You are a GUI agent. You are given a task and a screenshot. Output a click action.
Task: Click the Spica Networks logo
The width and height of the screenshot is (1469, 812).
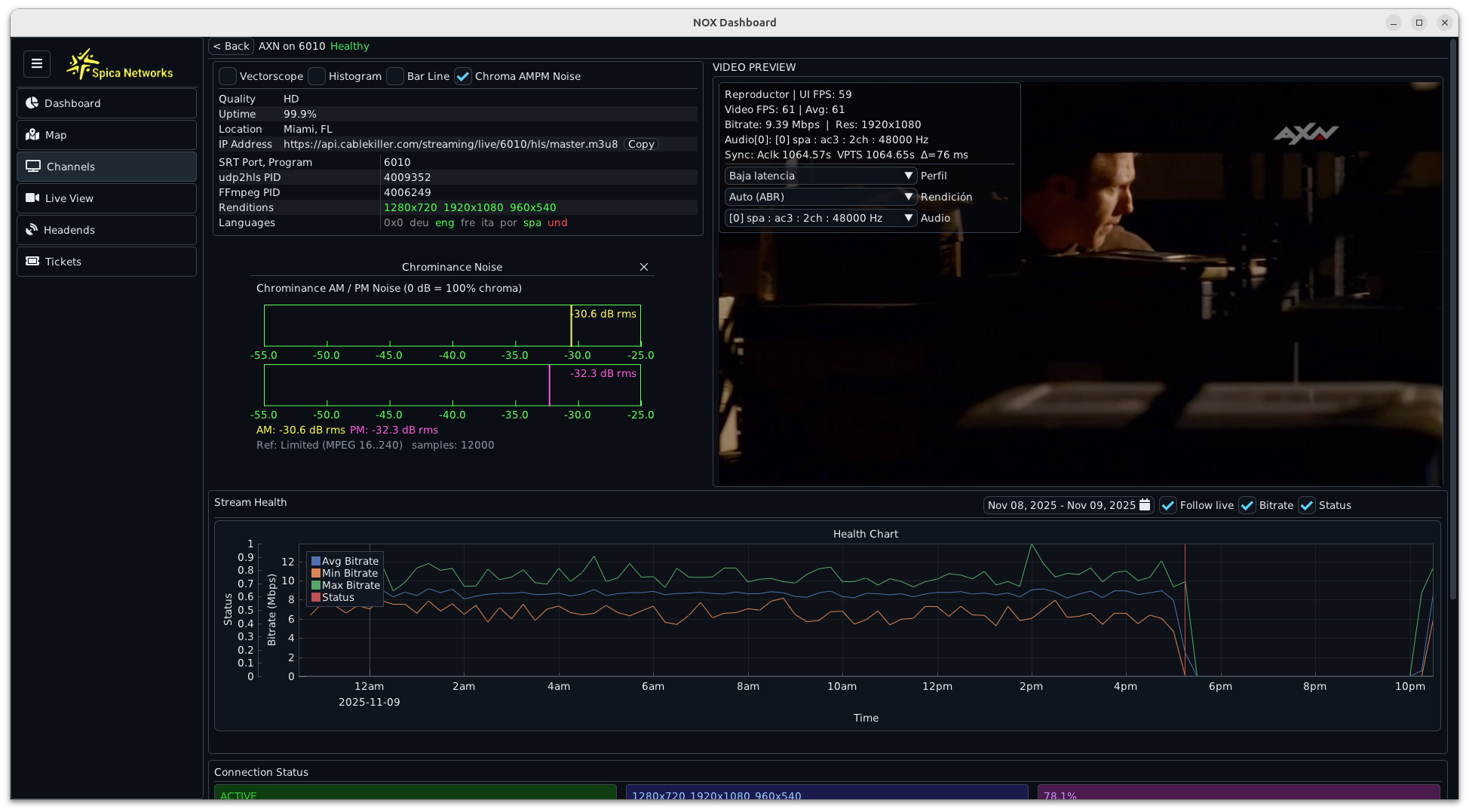(x=120, y=65)
